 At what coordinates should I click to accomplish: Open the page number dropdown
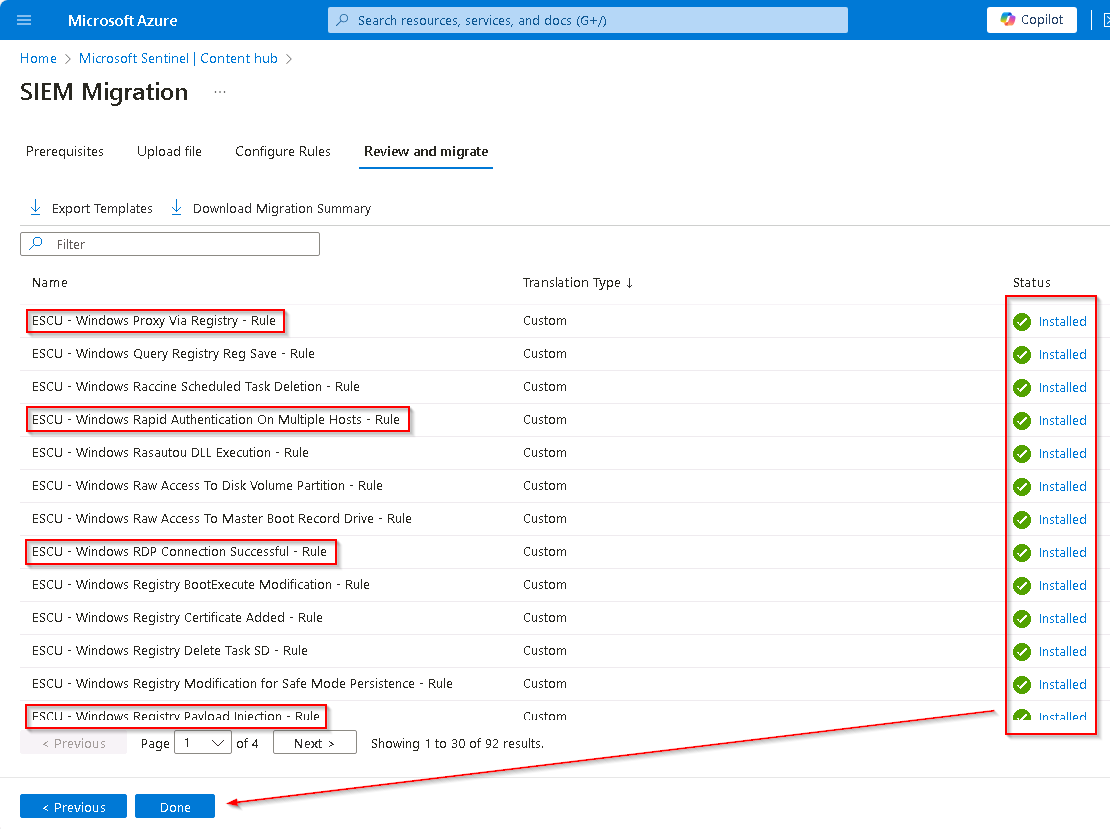[202, 743]
